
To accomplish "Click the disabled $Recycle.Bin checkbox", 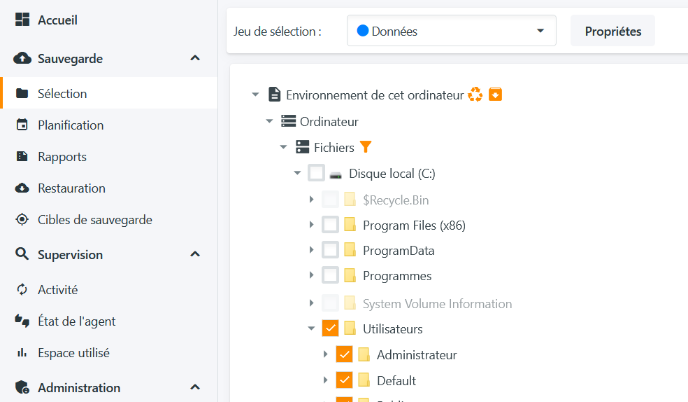I will (x=330, y=199).
